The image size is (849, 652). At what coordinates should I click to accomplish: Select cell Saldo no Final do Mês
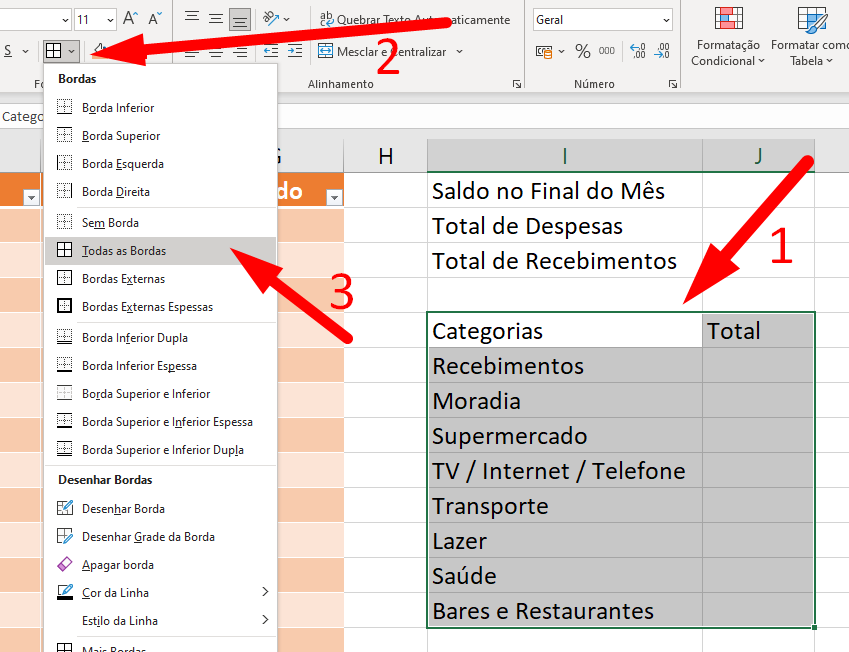pyautogui.click(x=565, y=191)
